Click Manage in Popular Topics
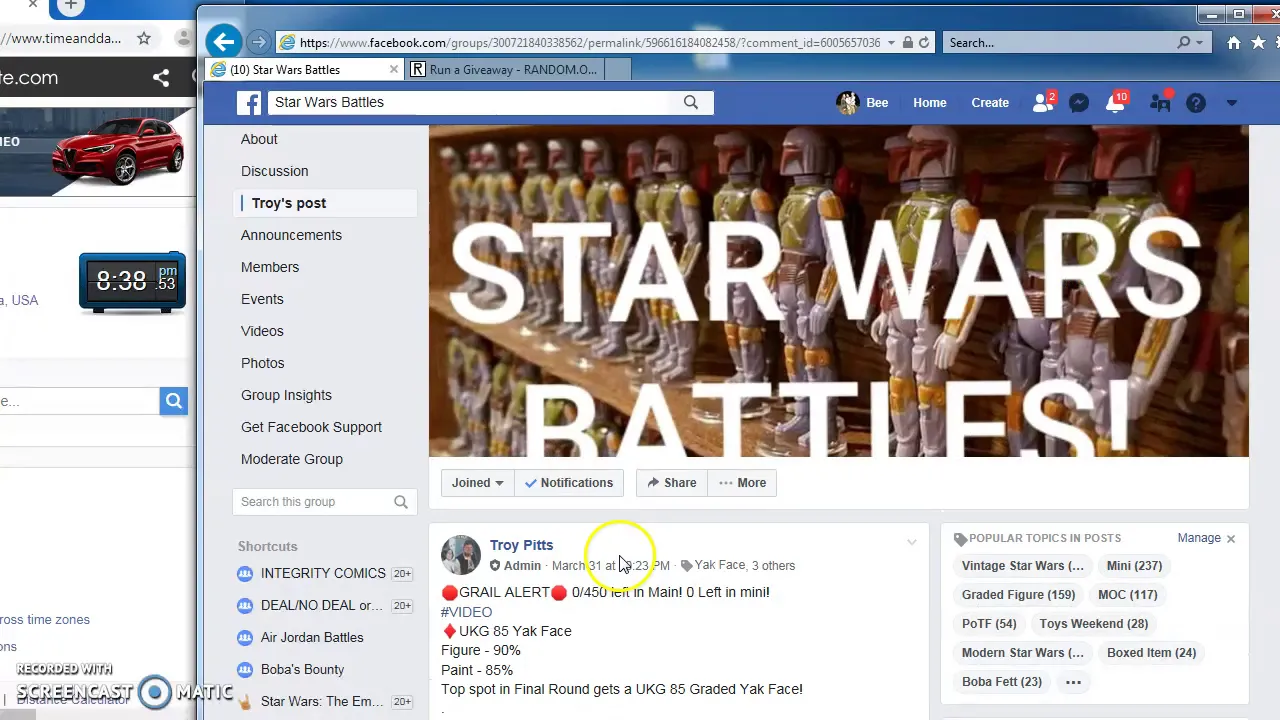Image resolution: width=1280 pixels, height=720 pixels. pyautogui.click(x=1199, y=538)
